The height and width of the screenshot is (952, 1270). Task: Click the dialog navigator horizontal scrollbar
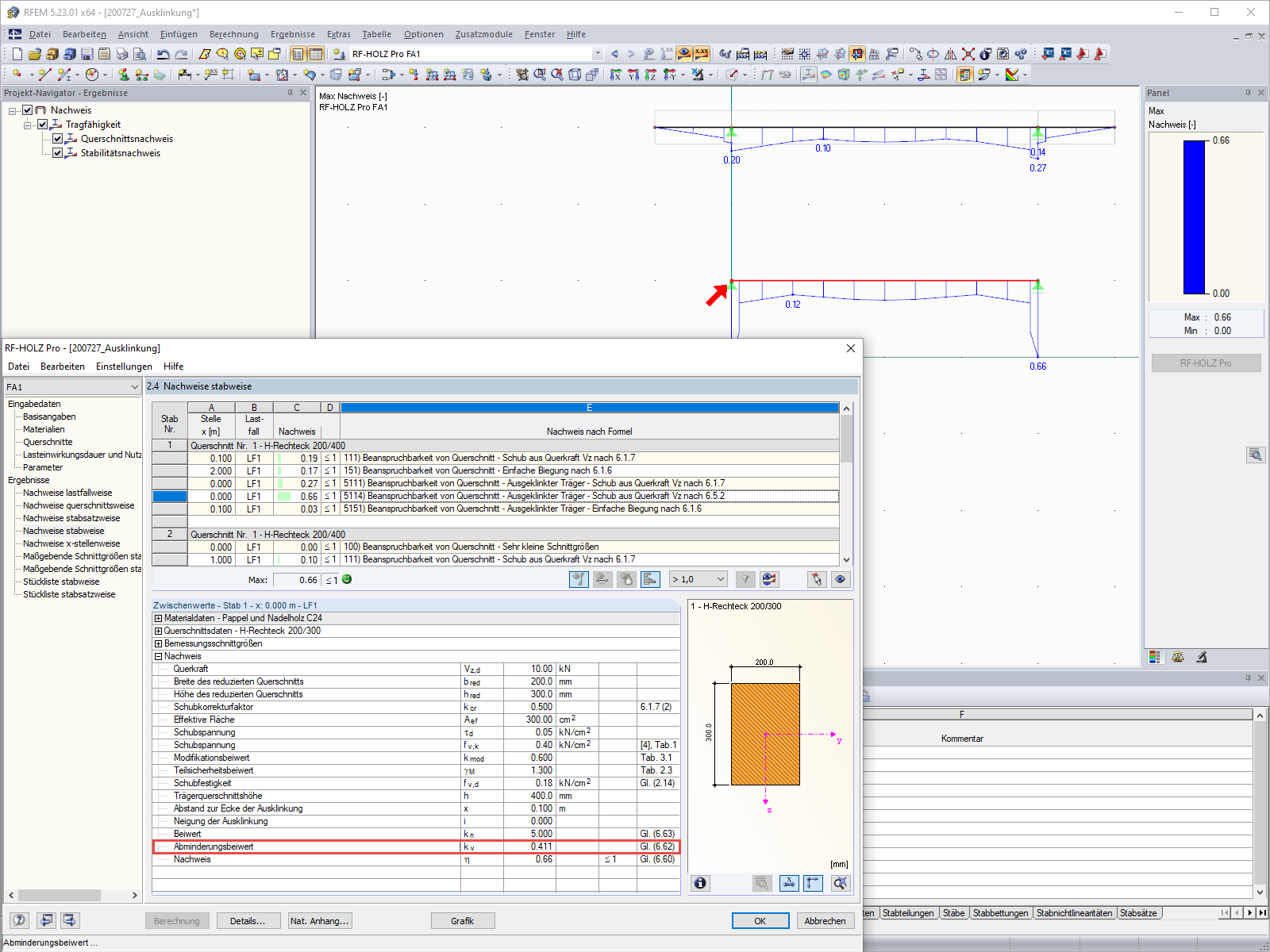point(73,895)
